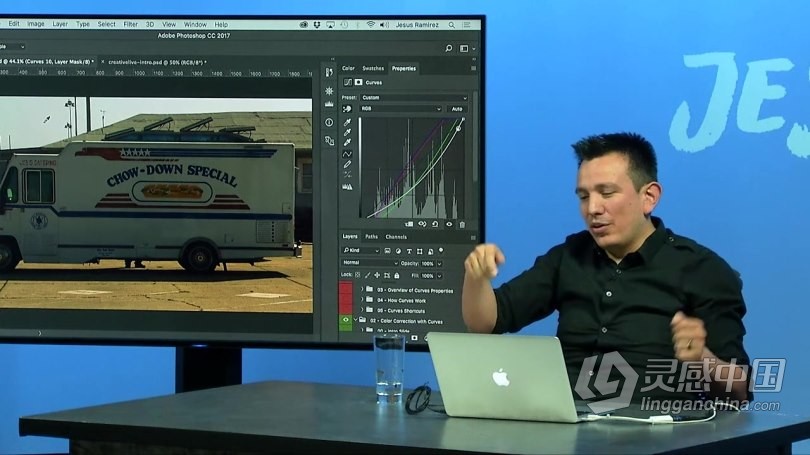Screen dimensions: 810x455
Task: Pick the black point eyedropper in Curves
Action: tap(347, 122)
